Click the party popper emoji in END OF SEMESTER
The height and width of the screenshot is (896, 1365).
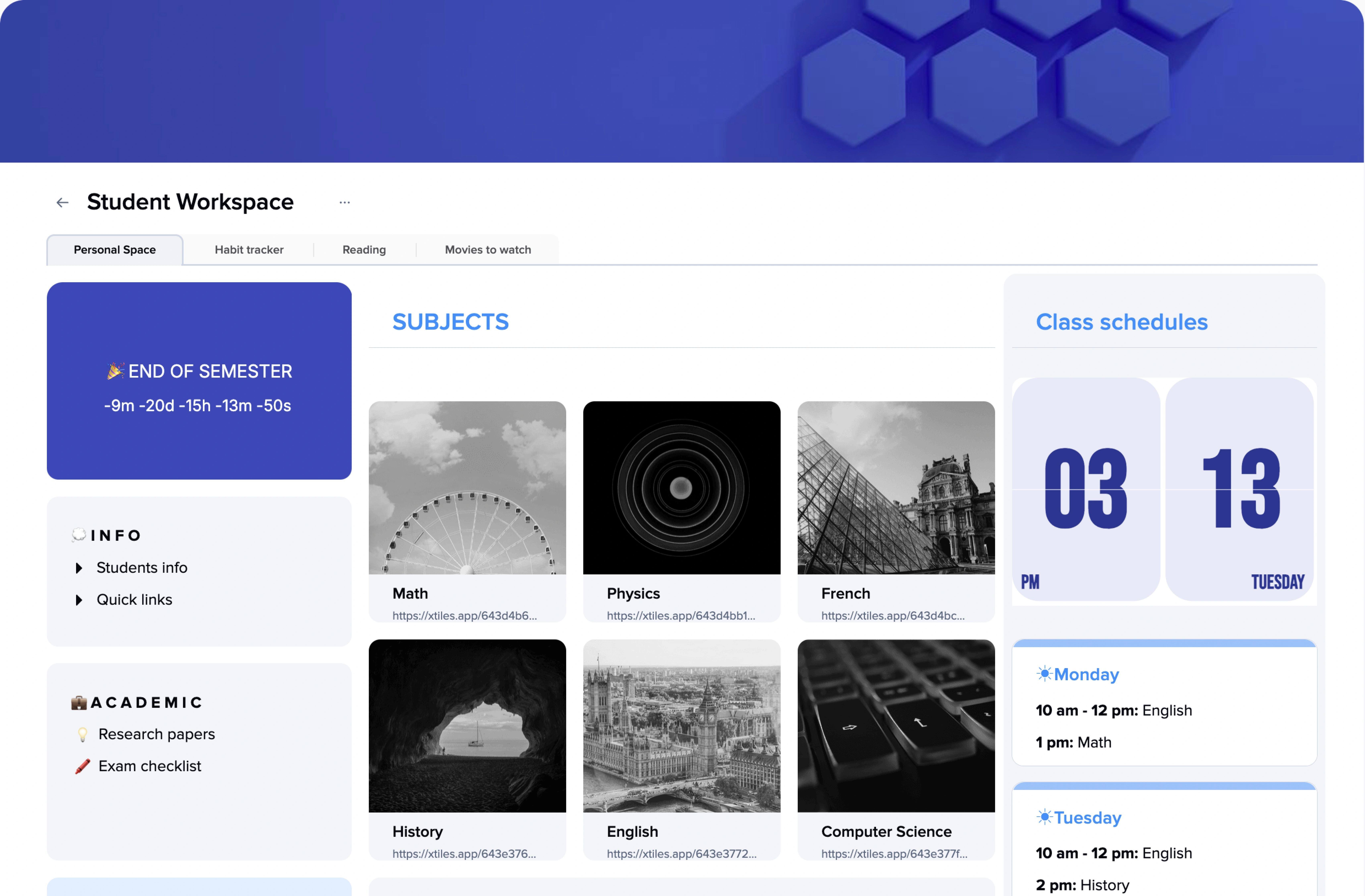click(x=115, y=371)
